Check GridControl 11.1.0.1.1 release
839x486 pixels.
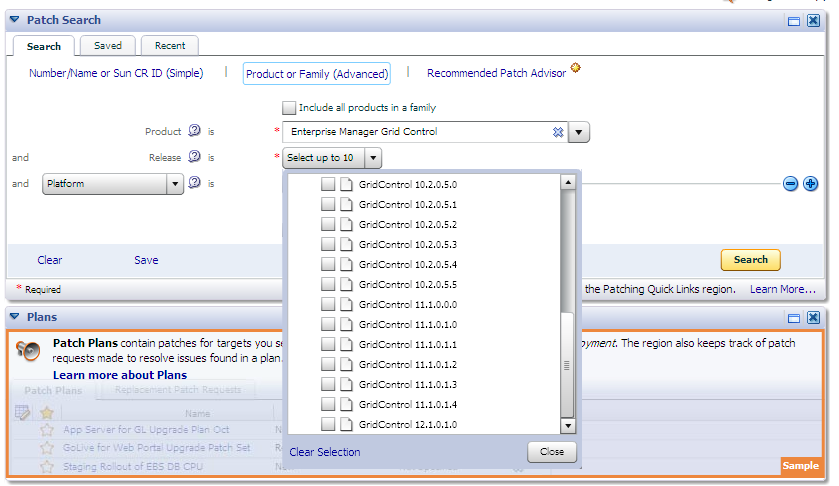(x=328, y=344)
